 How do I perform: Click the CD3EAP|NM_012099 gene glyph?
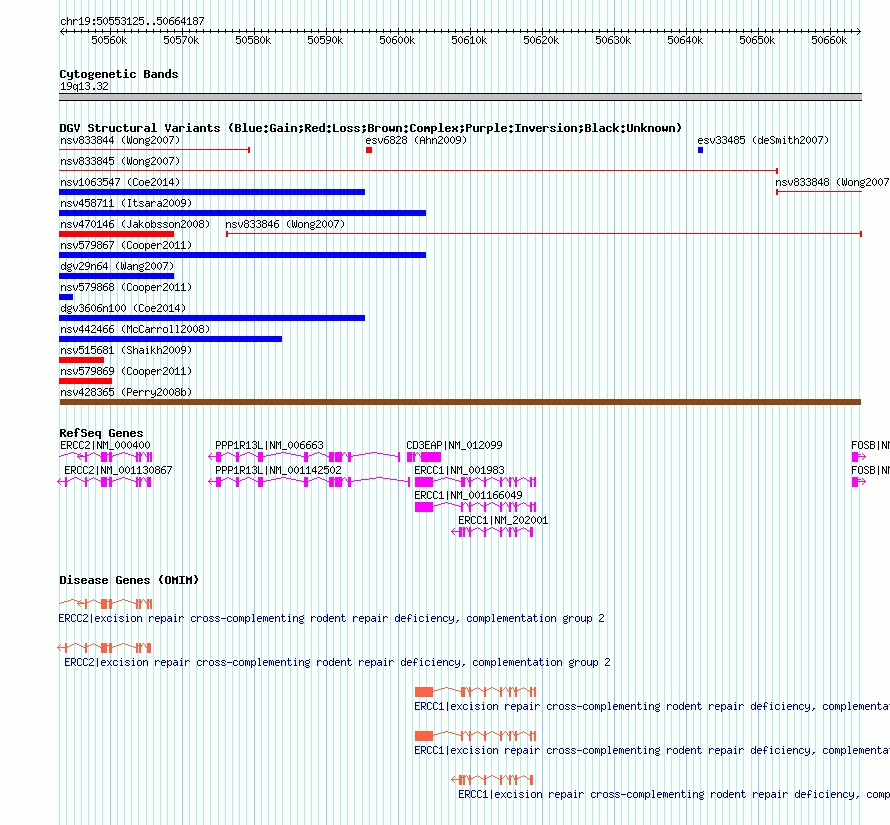423,457
